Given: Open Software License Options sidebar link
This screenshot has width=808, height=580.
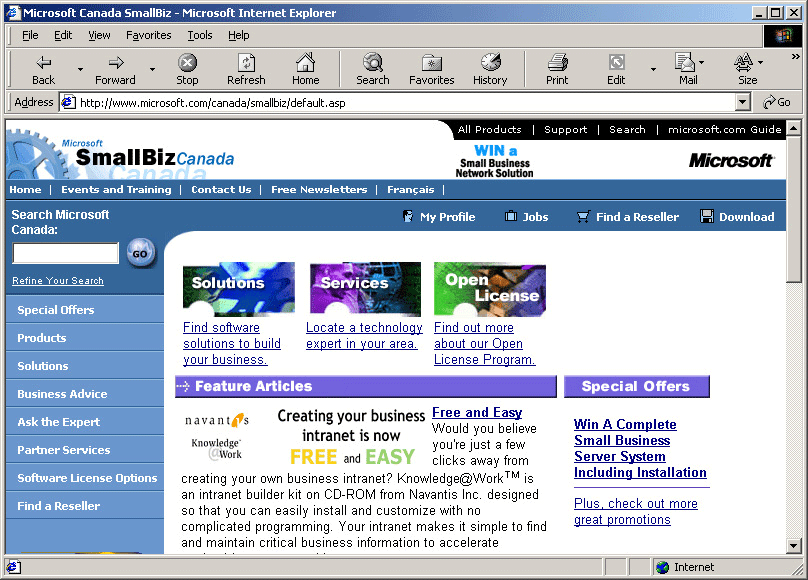Looking at the screenshot, I should [x=87, y=478].
